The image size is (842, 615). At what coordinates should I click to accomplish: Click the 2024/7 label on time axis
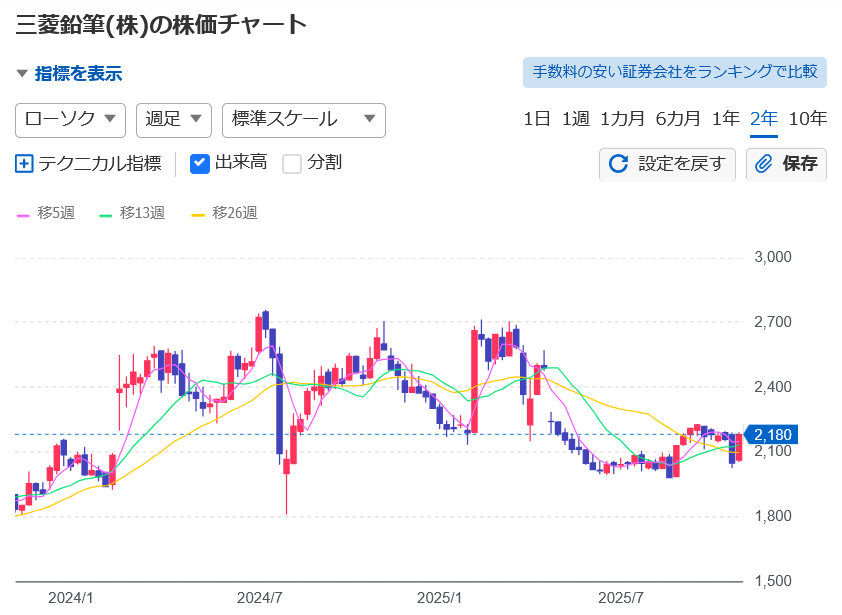click(x=259, y=597)
